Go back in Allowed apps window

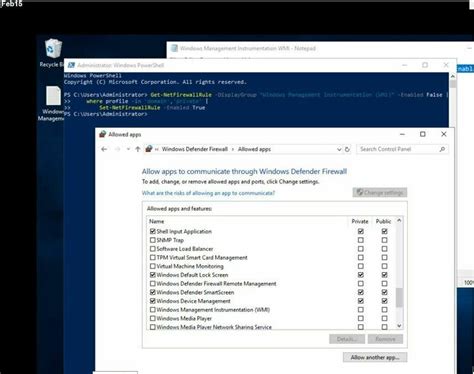click(x=104, y=149)
